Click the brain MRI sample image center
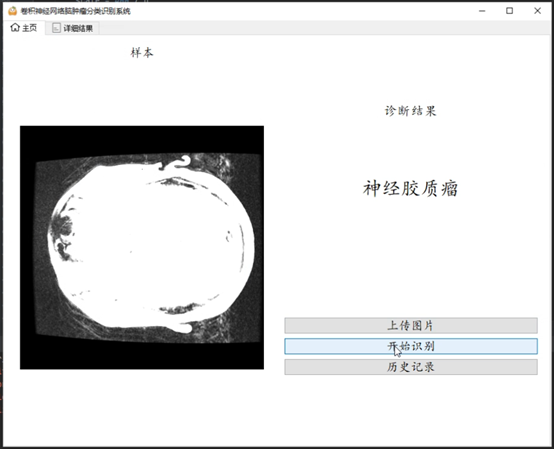554x449 pixels. pyautogui.click(x=142, y=247)
